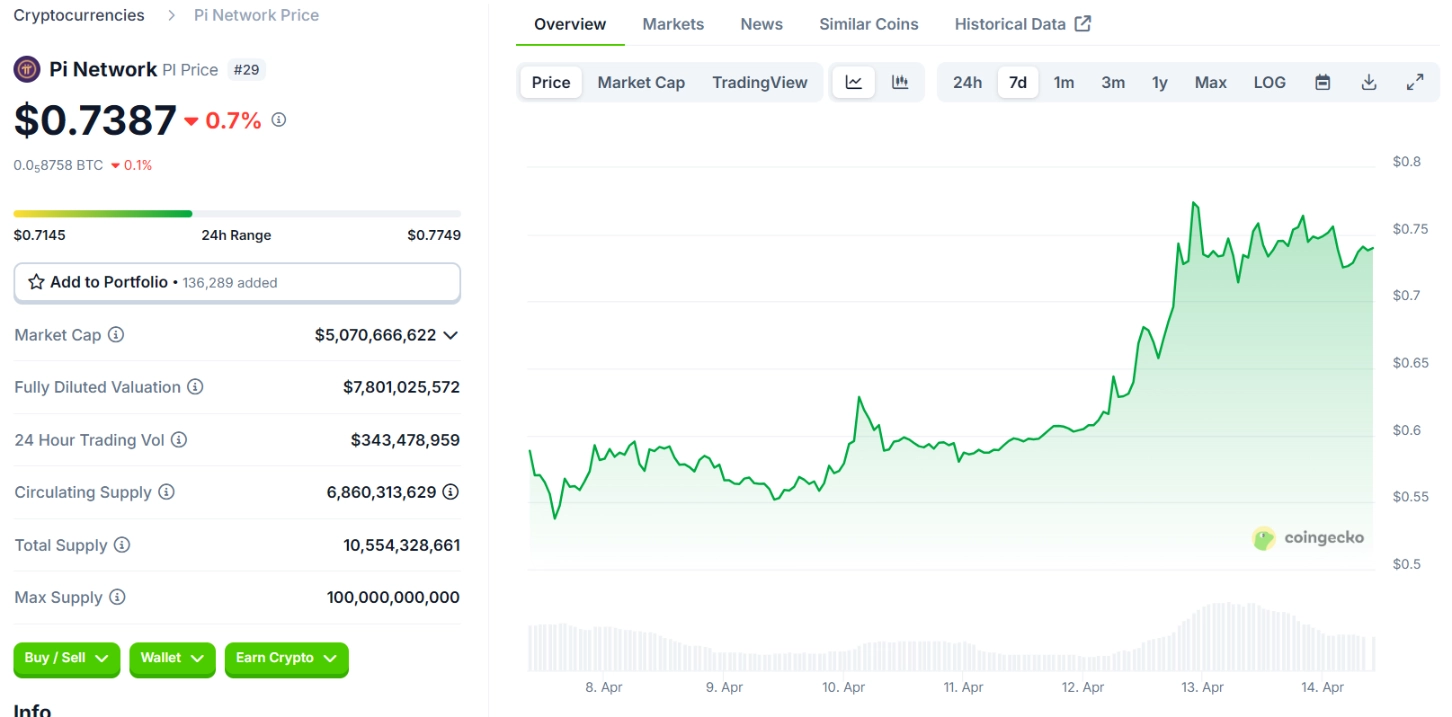This screenshot has height=717, width=1452.
Task: Click the $0.75 y-axis label
Action: tap(1410, 229)
